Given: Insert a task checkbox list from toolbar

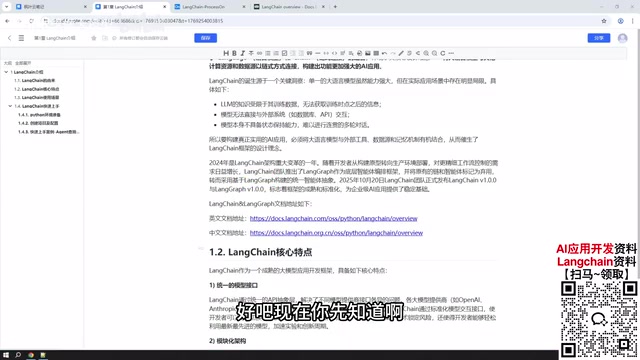Looking at the screenshot, I should point(284,53).
